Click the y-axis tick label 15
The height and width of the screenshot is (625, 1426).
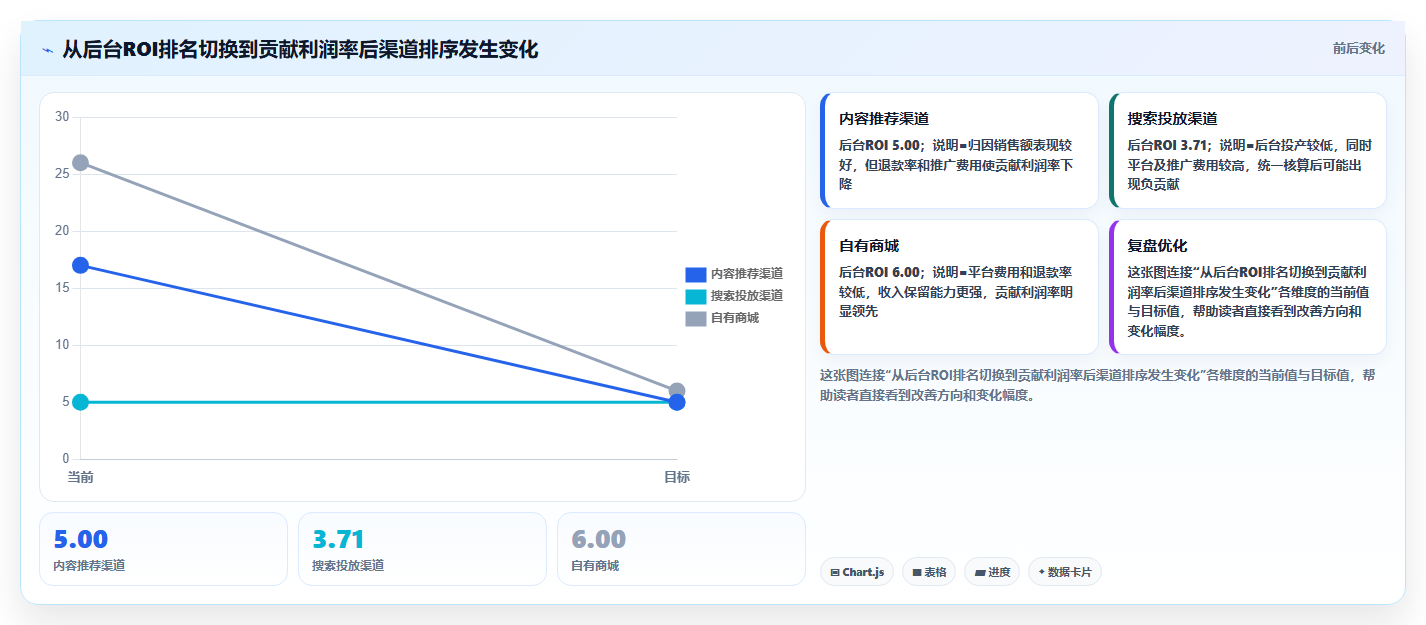coord(62,288)
